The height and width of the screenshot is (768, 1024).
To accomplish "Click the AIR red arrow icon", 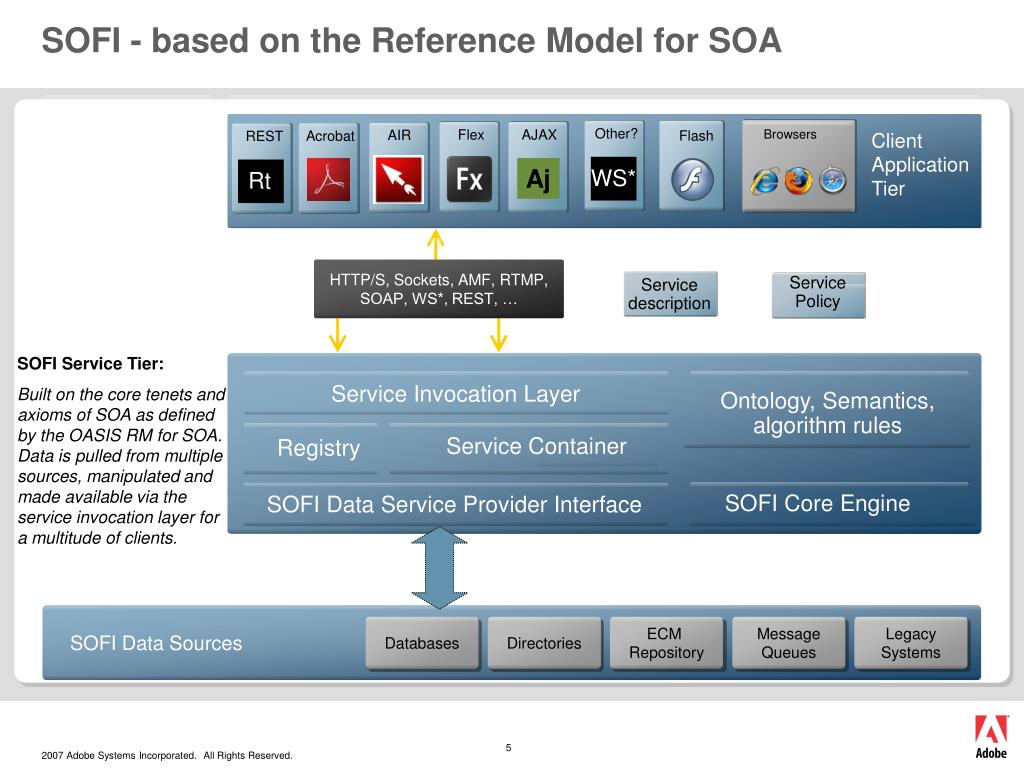I will coord(398,179).
